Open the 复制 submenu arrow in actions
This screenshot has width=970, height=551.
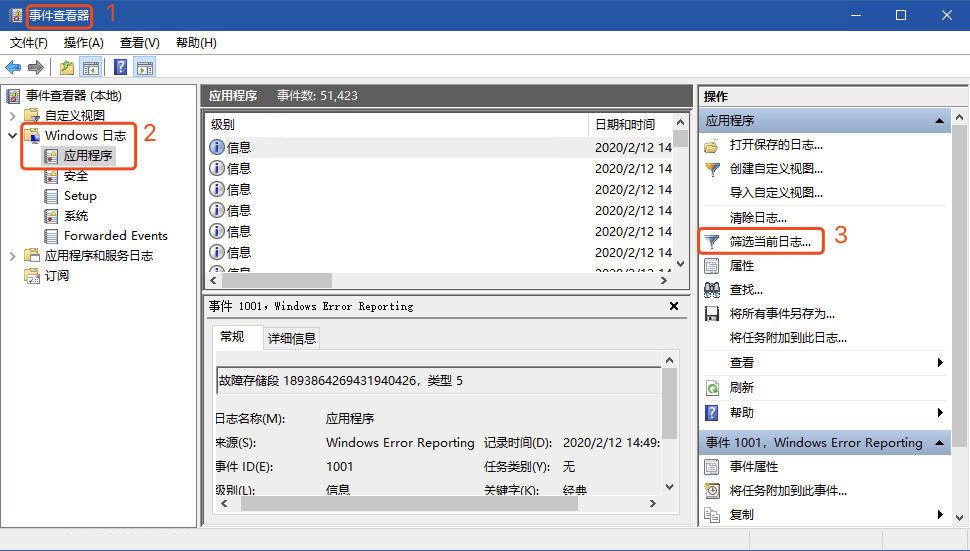(940, 515)
